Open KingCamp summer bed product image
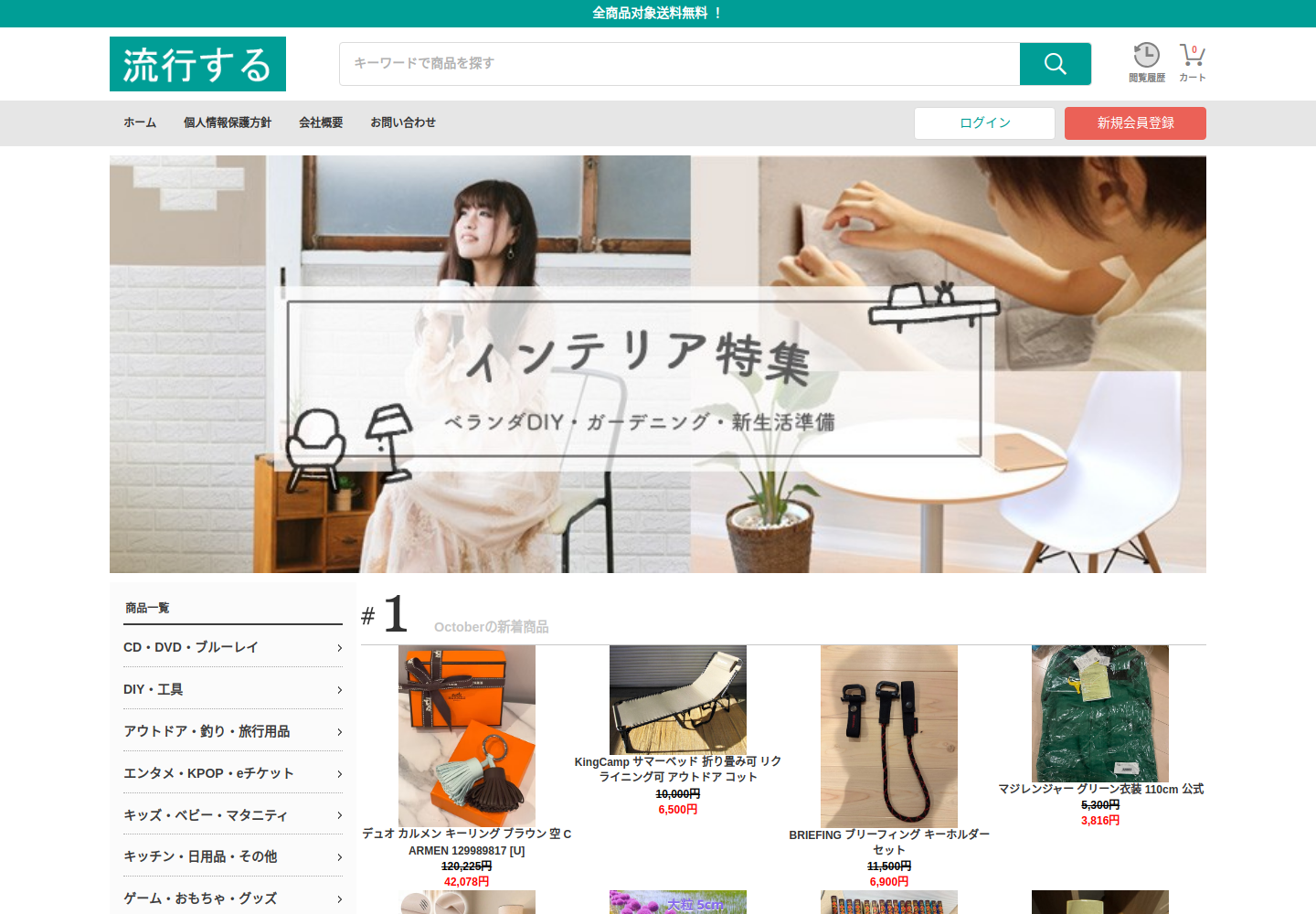 tap(678, 700)
